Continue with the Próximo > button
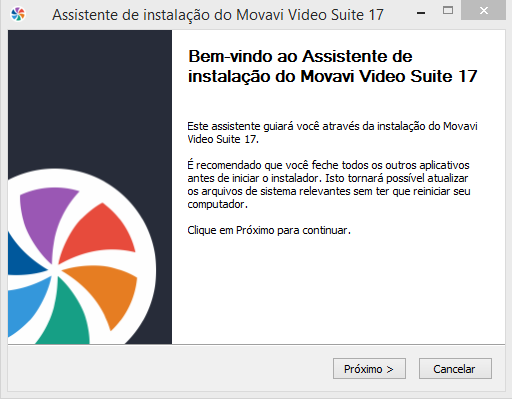Viewport: 512px width, 402px height. (x=369, y=369)
